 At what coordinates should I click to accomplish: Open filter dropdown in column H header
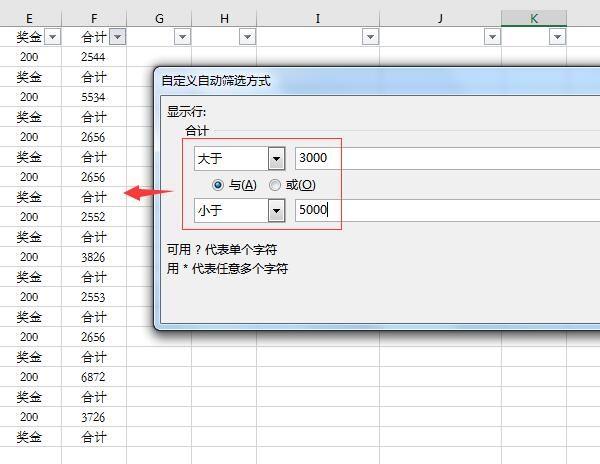tap(248, 37)
